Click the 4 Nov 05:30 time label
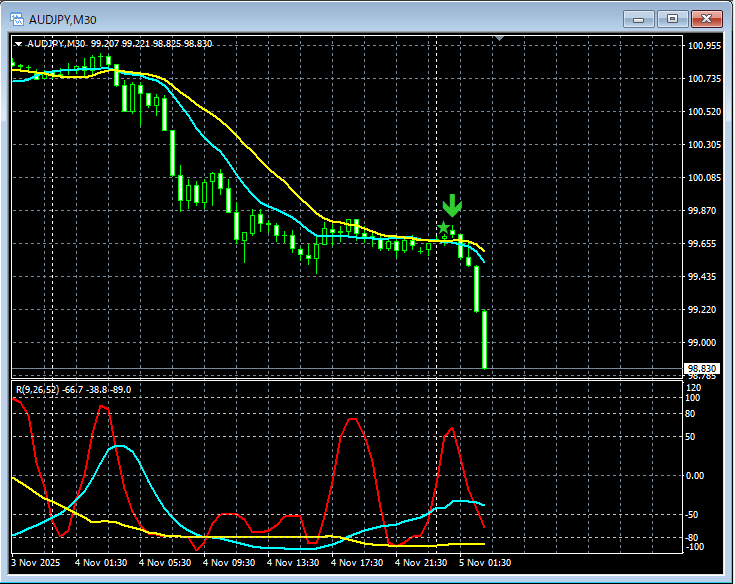Screen dimensions: 735x584 click(x=165, y=562)
